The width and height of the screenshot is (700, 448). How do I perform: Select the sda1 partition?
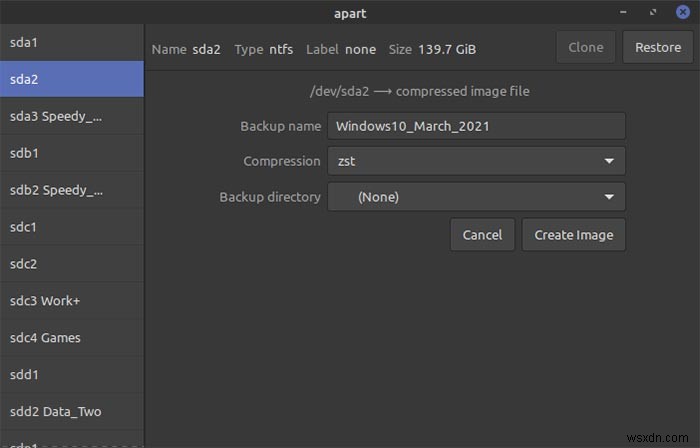(72, 42)
